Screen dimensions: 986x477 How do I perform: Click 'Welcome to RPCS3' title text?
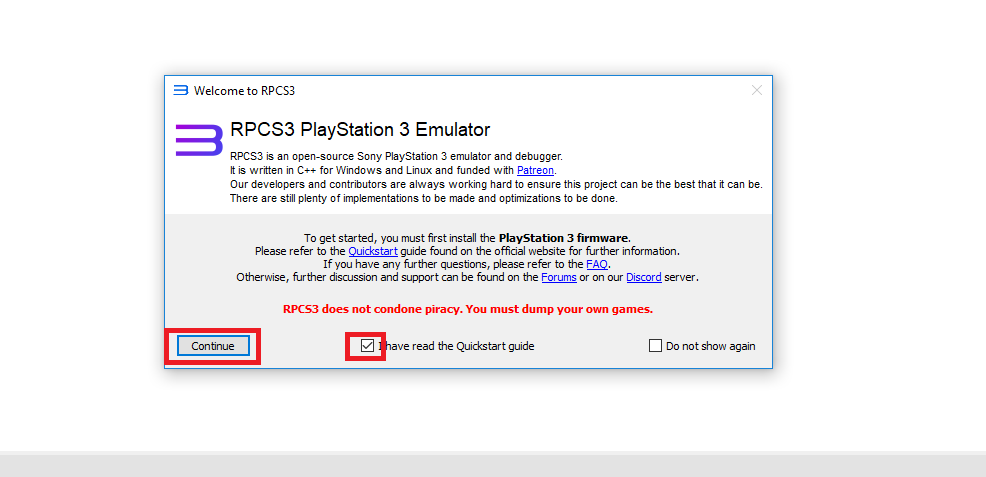(x=245, y=91)
